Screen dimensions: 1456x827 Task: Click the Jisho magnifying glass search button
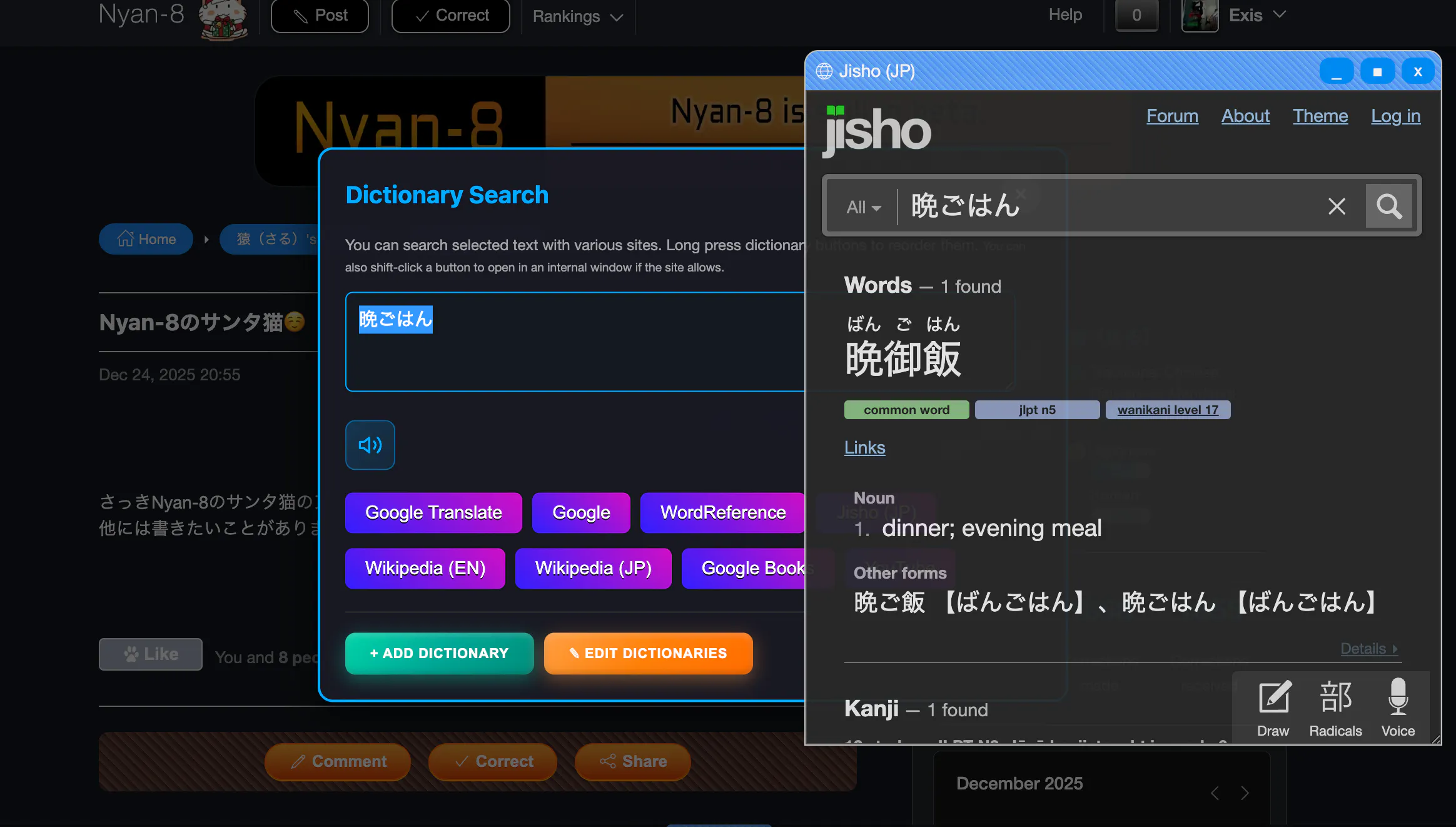(x=1389, y=206)
